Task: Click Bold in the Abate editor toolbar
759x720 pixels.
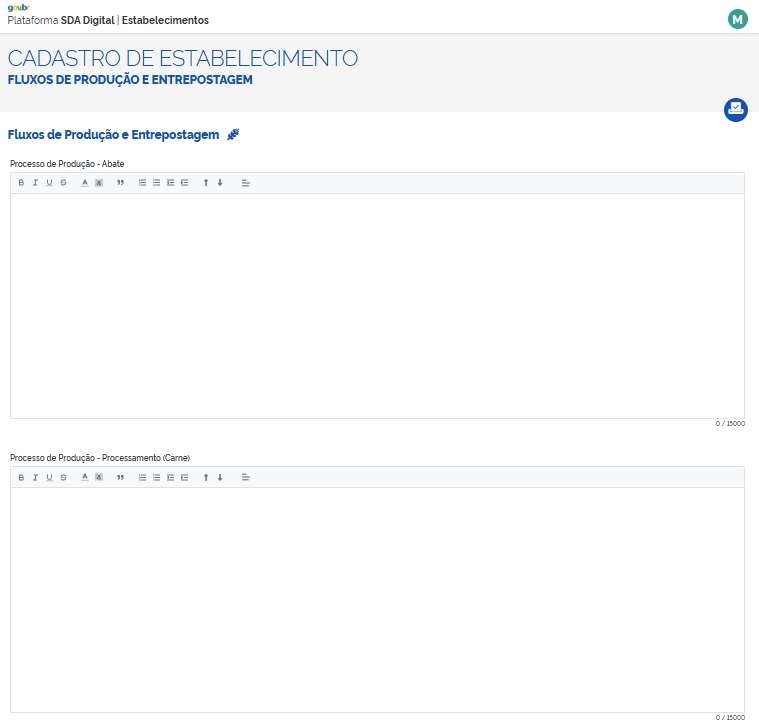Action: (x=21, y=183)
